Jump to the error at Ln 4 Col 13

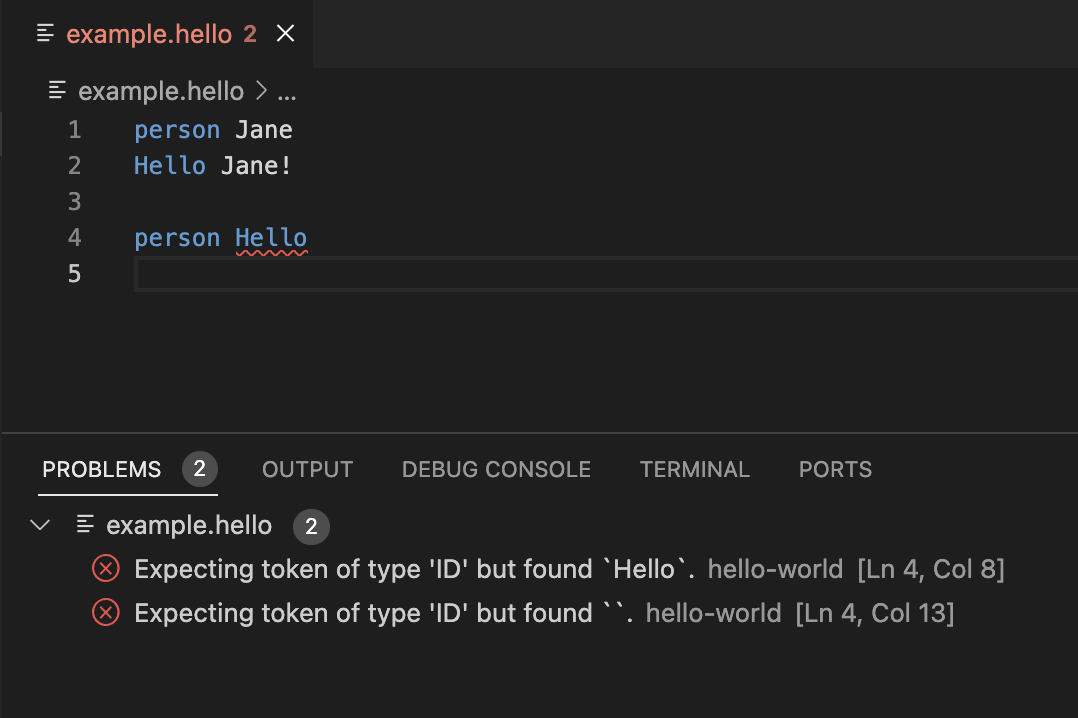pyautogui.click(x=875, y=612)
